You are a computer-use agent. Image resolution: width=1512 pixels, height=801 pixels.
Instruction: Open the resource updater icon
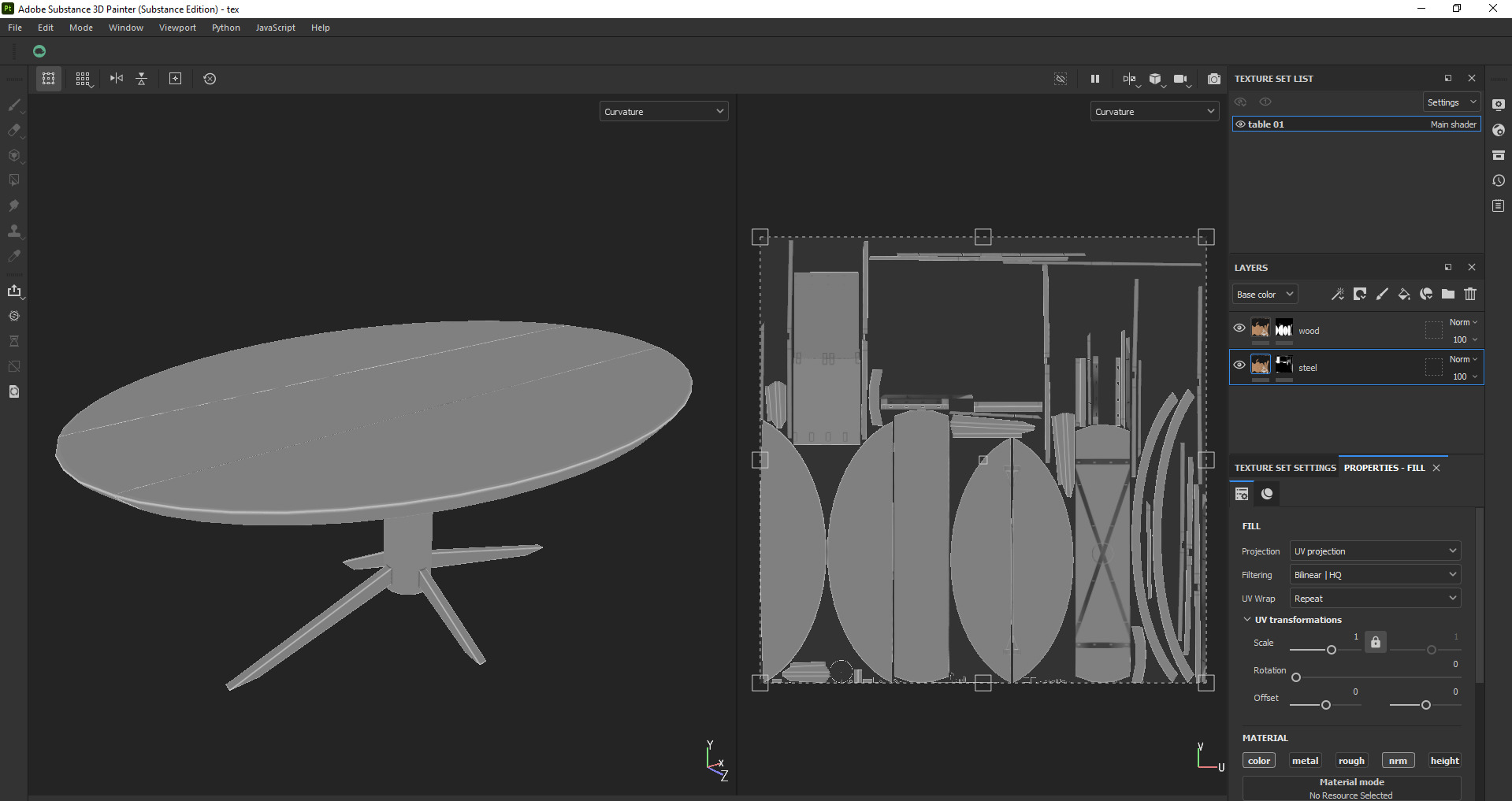(14, 391)
